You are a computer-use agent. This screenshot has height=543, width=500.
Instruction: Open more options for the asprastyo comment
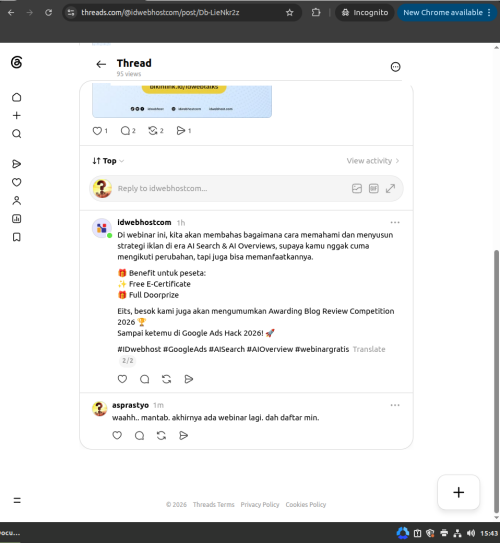pos(395,405)
